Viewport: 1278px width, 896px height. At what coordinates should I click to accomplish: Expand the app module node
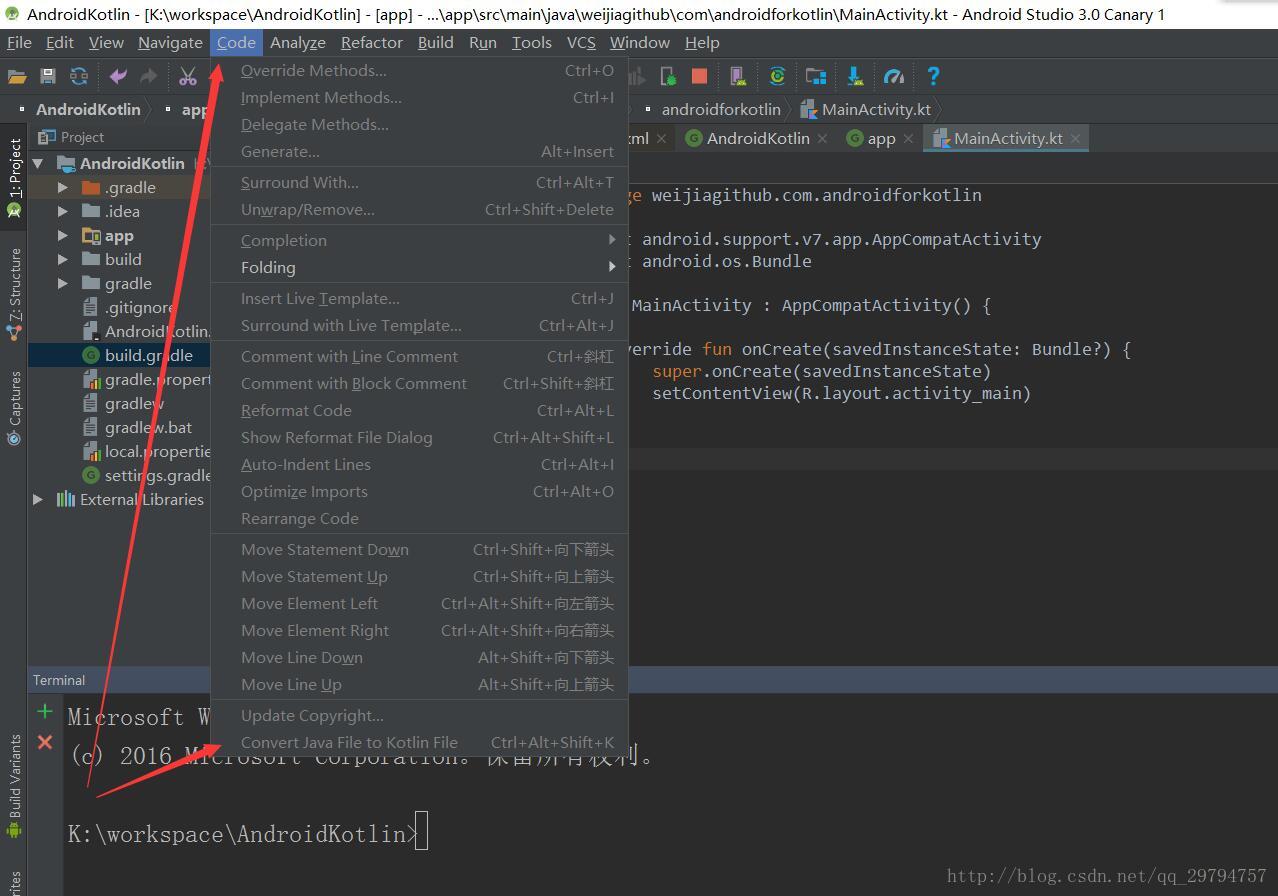click(x=62, y=235)
